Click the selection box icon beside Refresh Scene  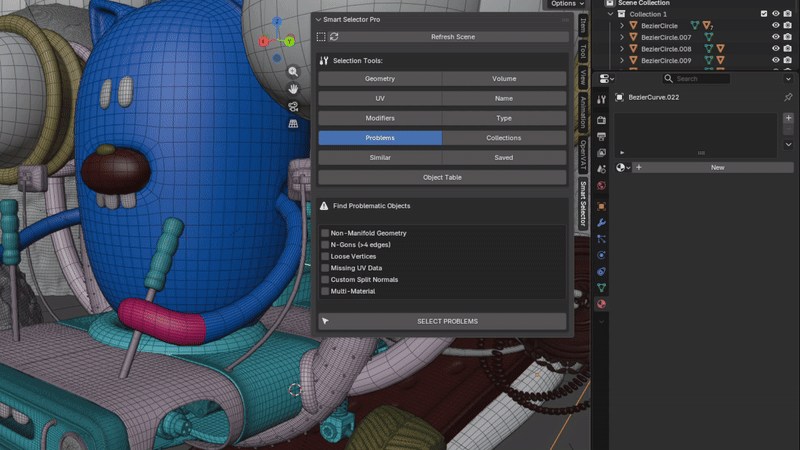(321, 37)
